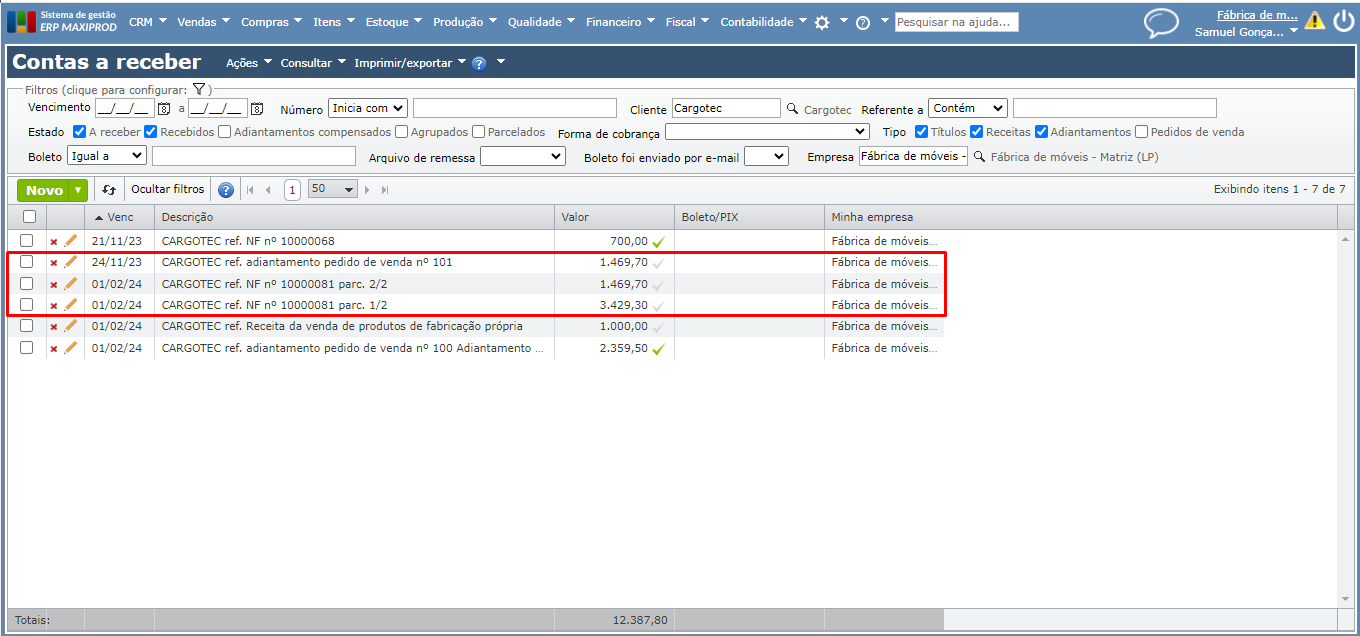Image resolution: width=1360 pixels, height=636 pixels.
Task: Delete the pedido de venda nº 100 entry
Action: coord(54,349)
